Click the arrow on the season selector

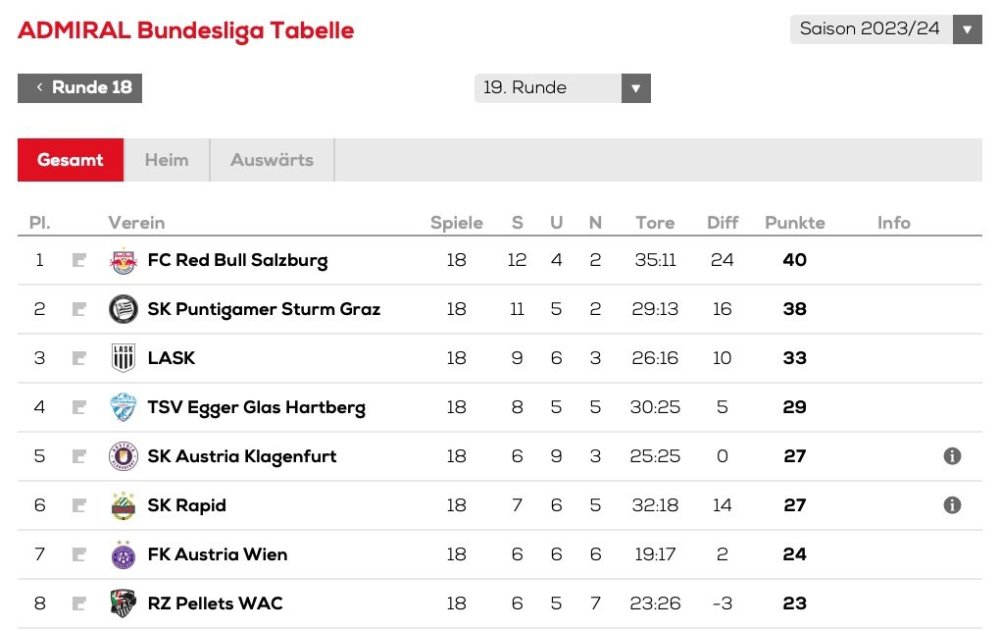tap(966, 29)
